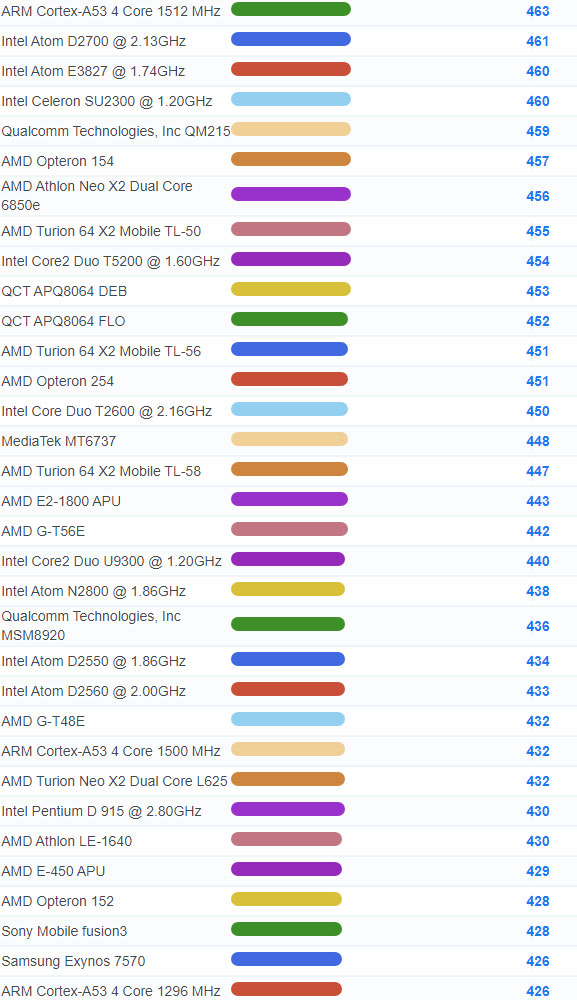Click the green bar for ARM Cortex-A53 1512 MHz

[291, 9]
